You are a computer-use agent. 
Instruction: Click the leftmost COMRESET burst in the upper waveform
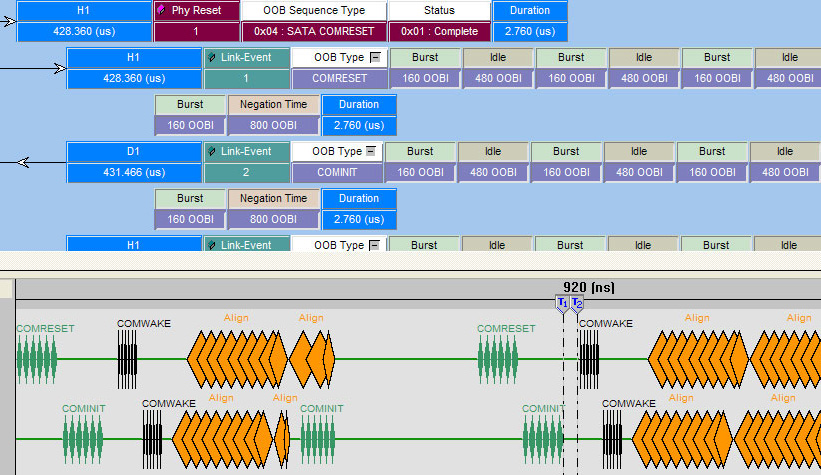(x=37, y=360)
